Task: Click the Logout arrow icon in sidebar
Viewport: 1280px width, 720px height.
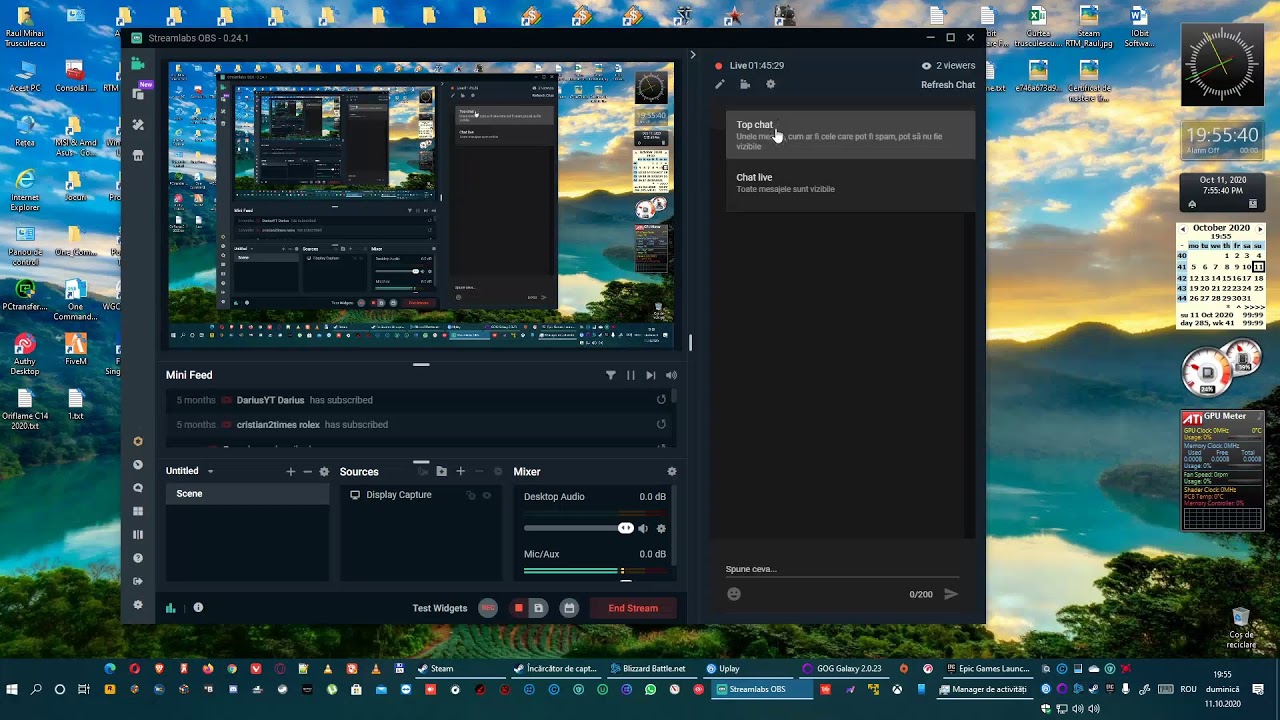Action: click(138, 581)
